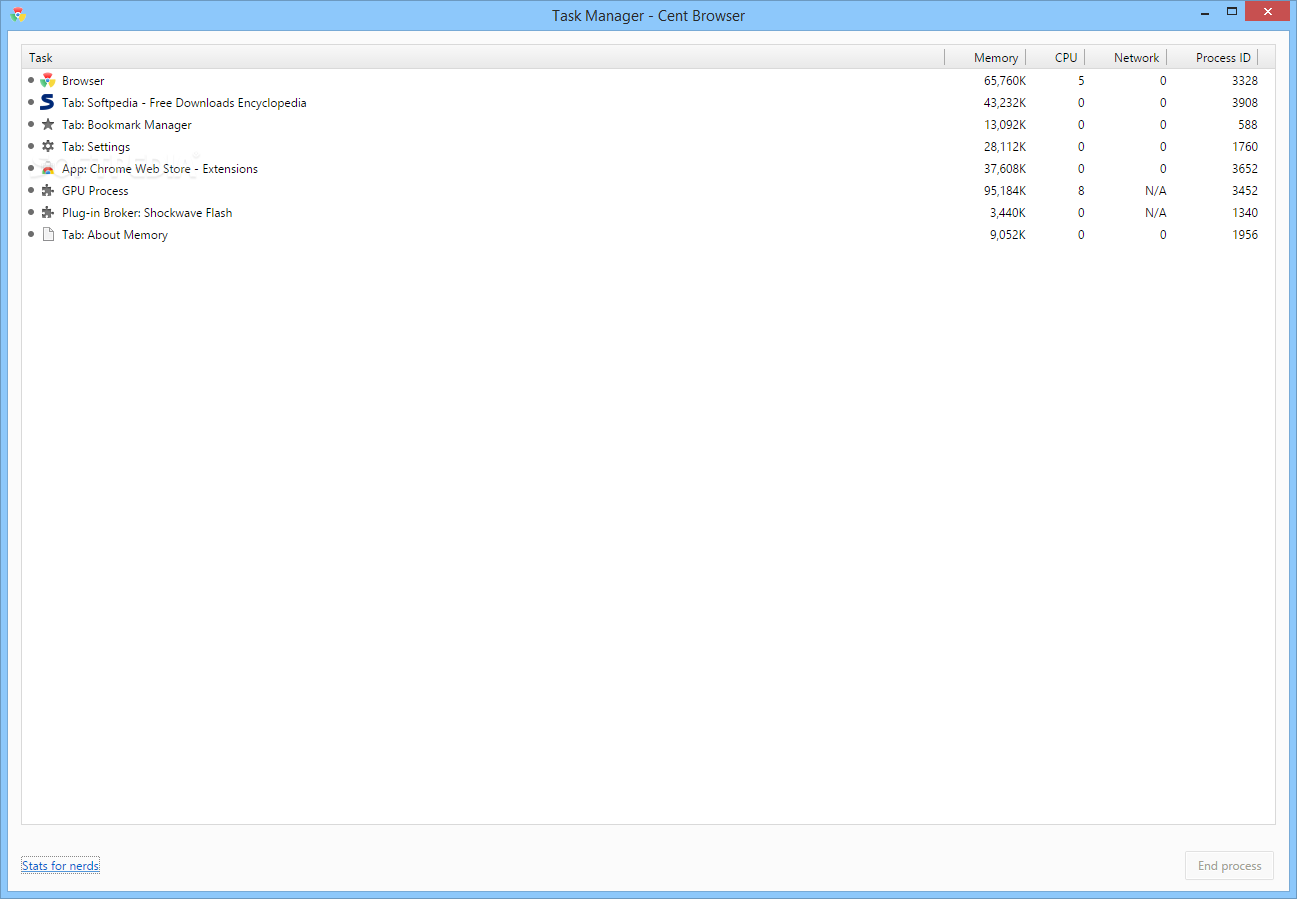1297x899 pixels.
Task: Click process ID 3452
Action: (x=1245, y=191)
